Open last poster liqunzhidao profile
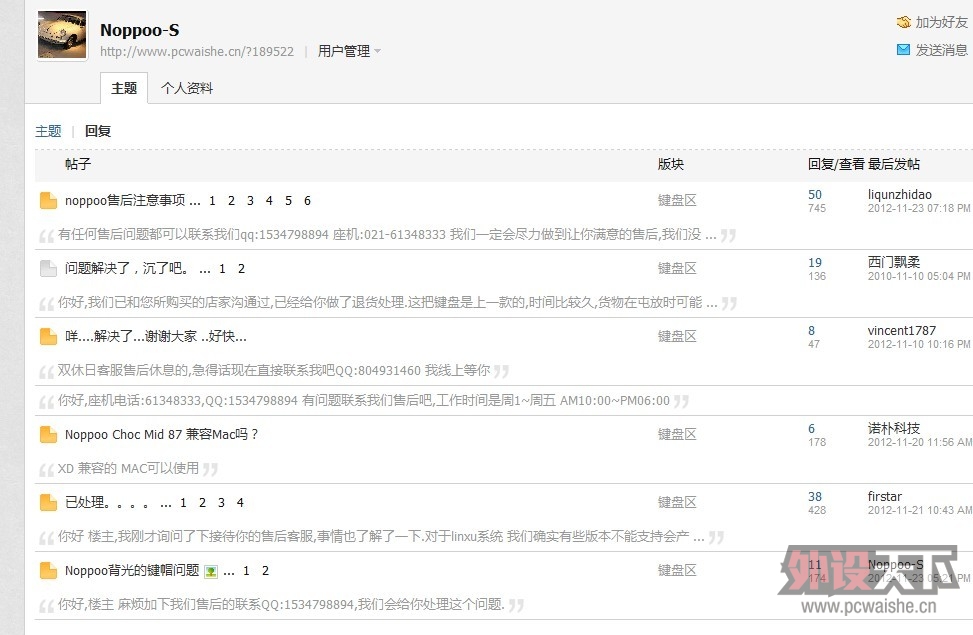 [x=900, y=195]
